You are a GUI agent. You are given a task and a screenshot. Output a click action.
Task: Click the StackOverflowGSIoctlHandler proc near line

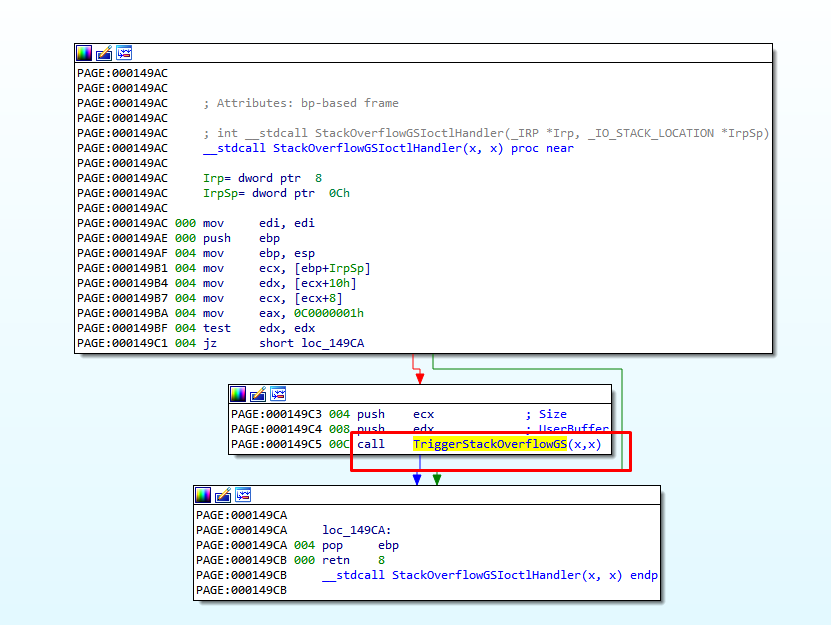388,148
